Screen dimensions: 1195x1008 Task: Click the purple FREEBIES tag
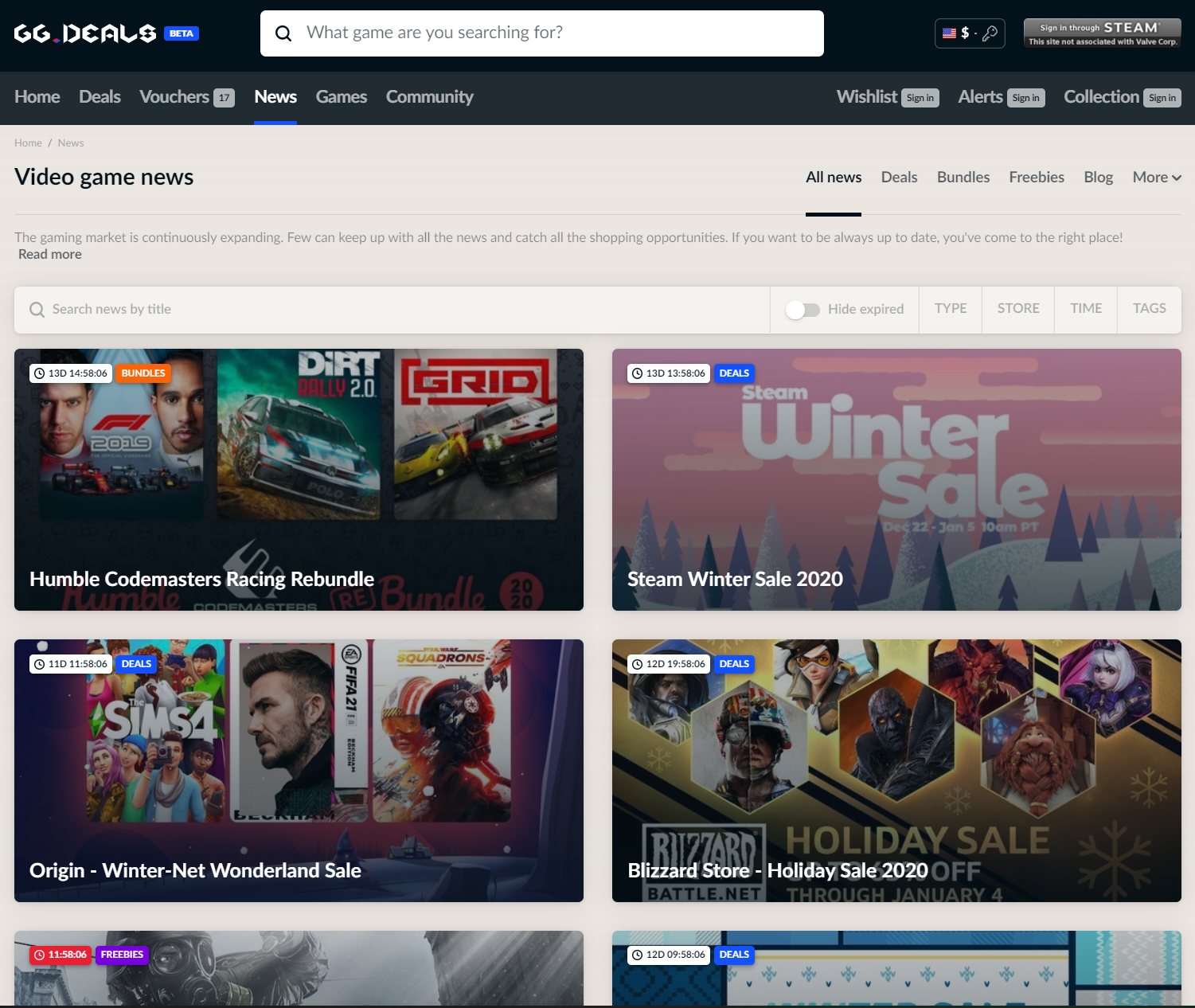(122, 955)
